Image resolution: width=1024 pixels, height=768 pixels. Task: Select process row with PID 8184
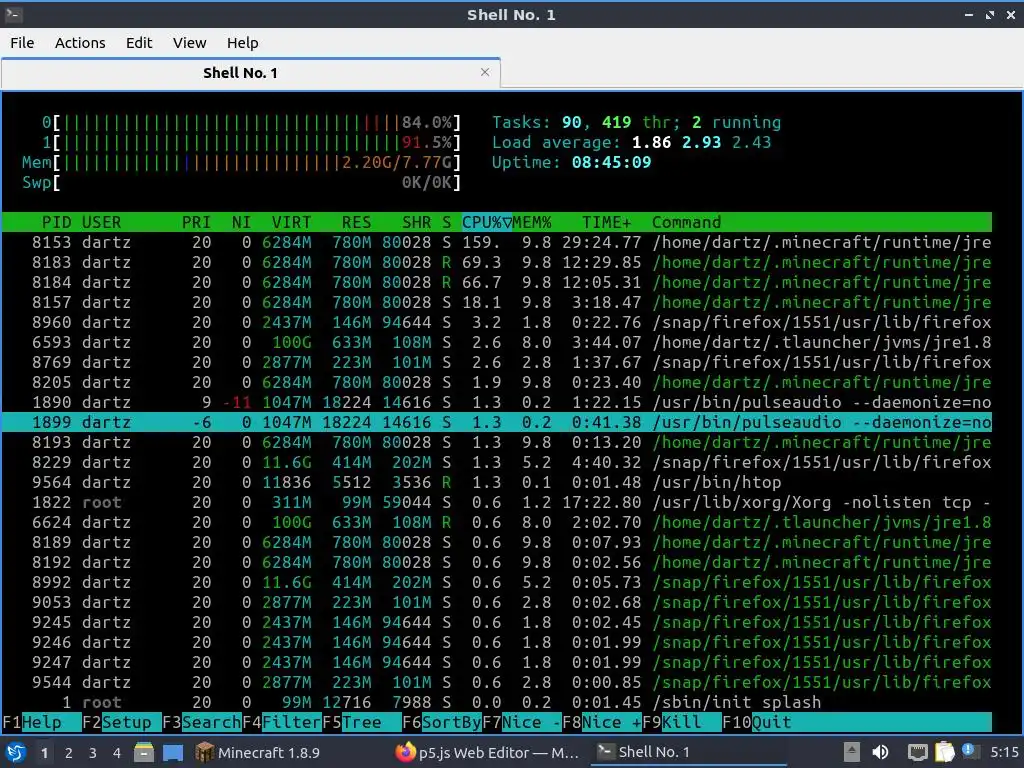point(497,282)
